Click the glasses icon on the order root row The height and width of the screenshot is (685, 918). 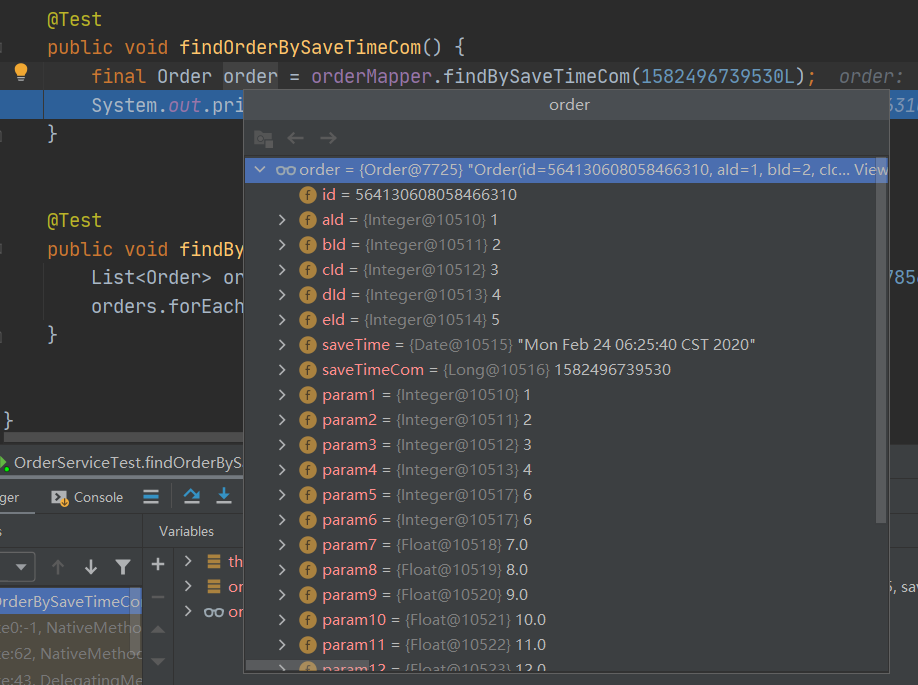pyautogui.click(x=286, y=170)
